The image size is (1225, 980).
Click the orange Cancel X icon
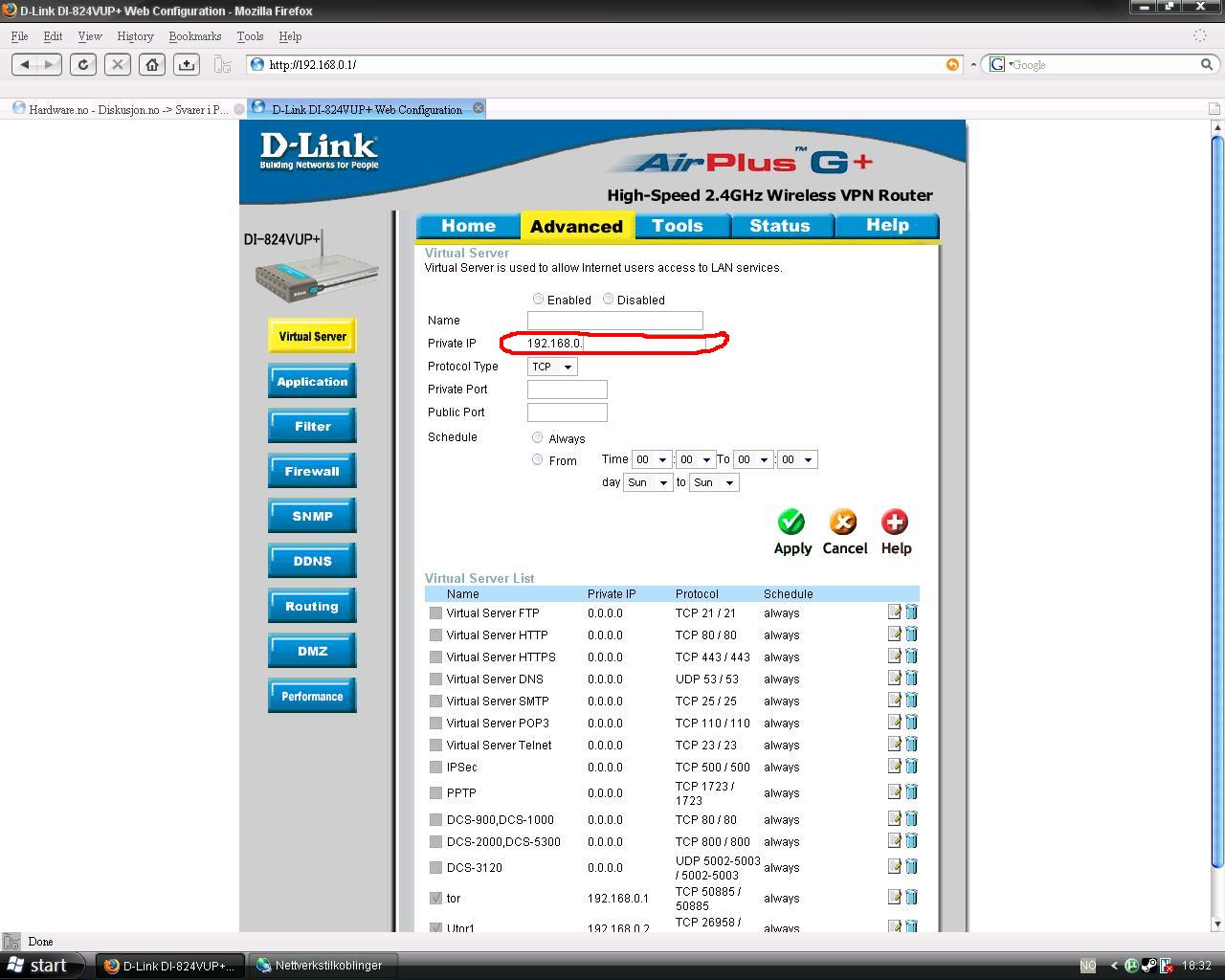843,522
